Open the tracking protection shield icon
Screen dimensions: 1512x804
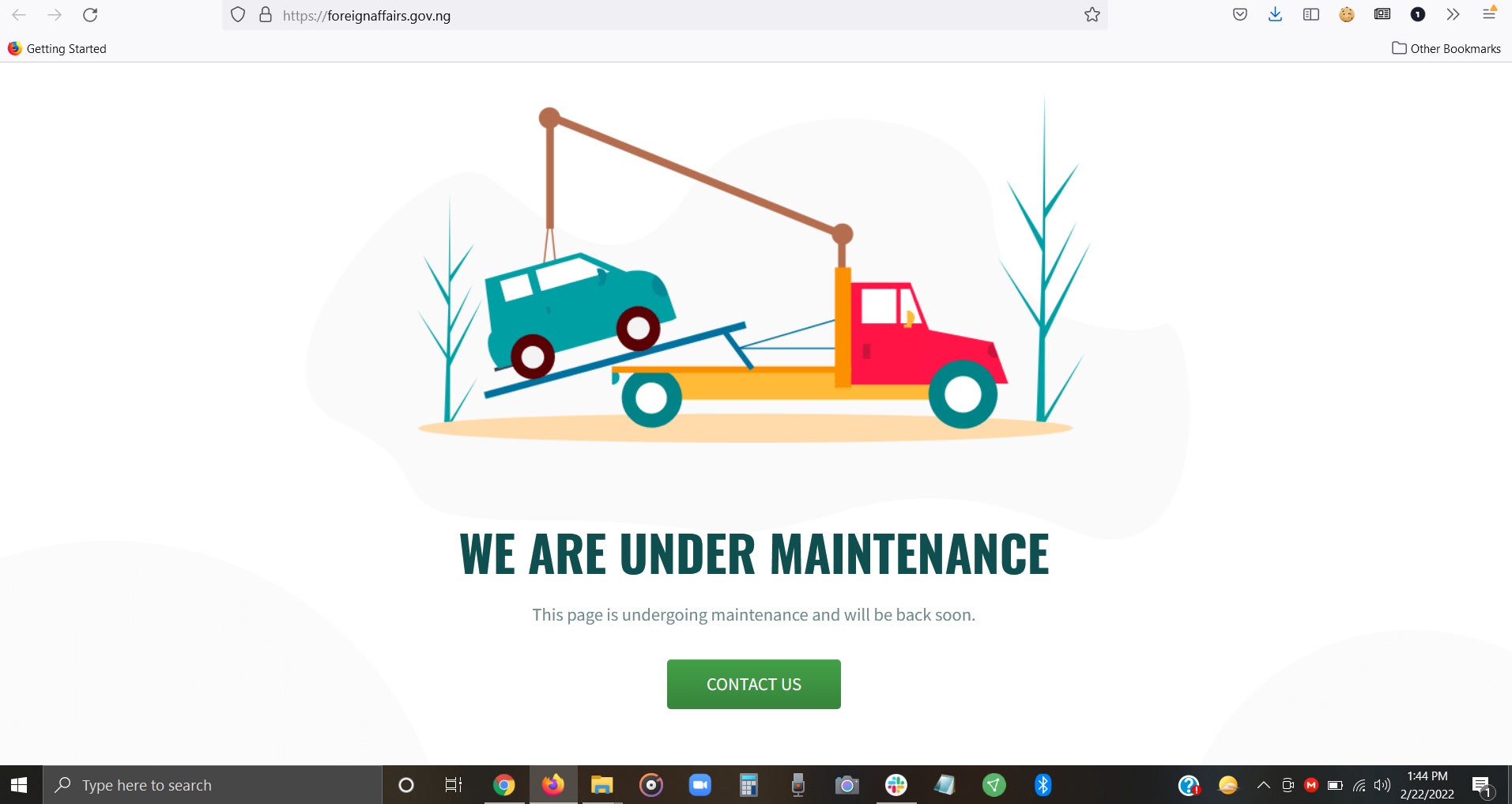point(238,15)
